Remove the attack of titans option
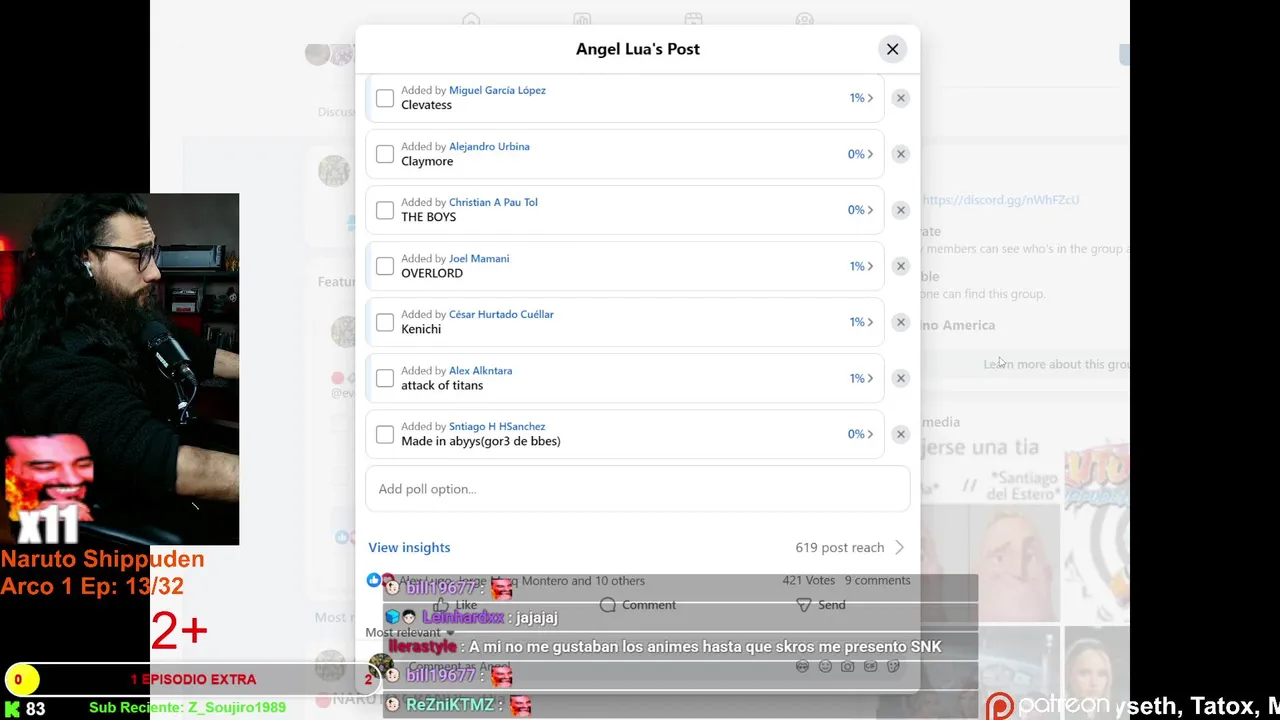 coord(900,378)
